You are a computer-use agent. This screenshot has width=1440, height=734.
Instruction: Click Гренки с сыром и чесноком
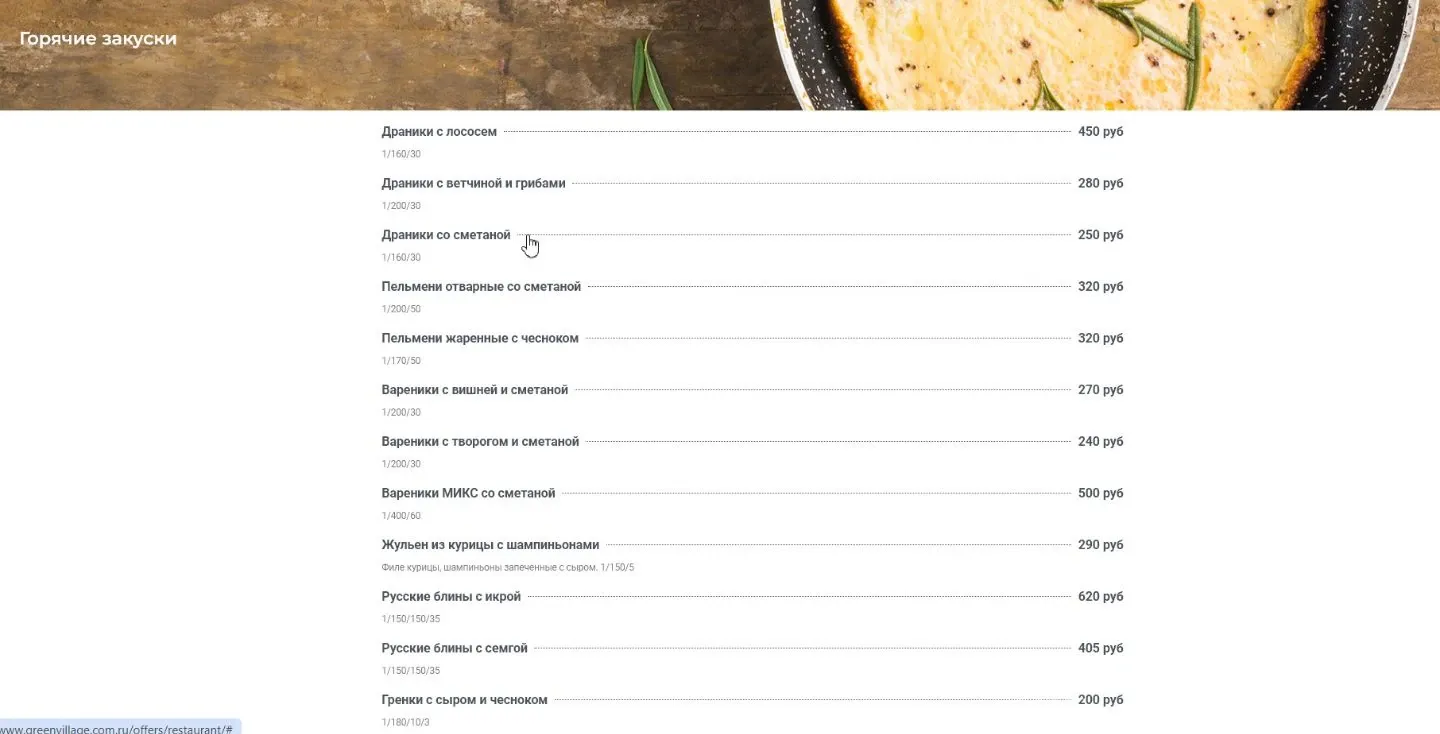464,701
